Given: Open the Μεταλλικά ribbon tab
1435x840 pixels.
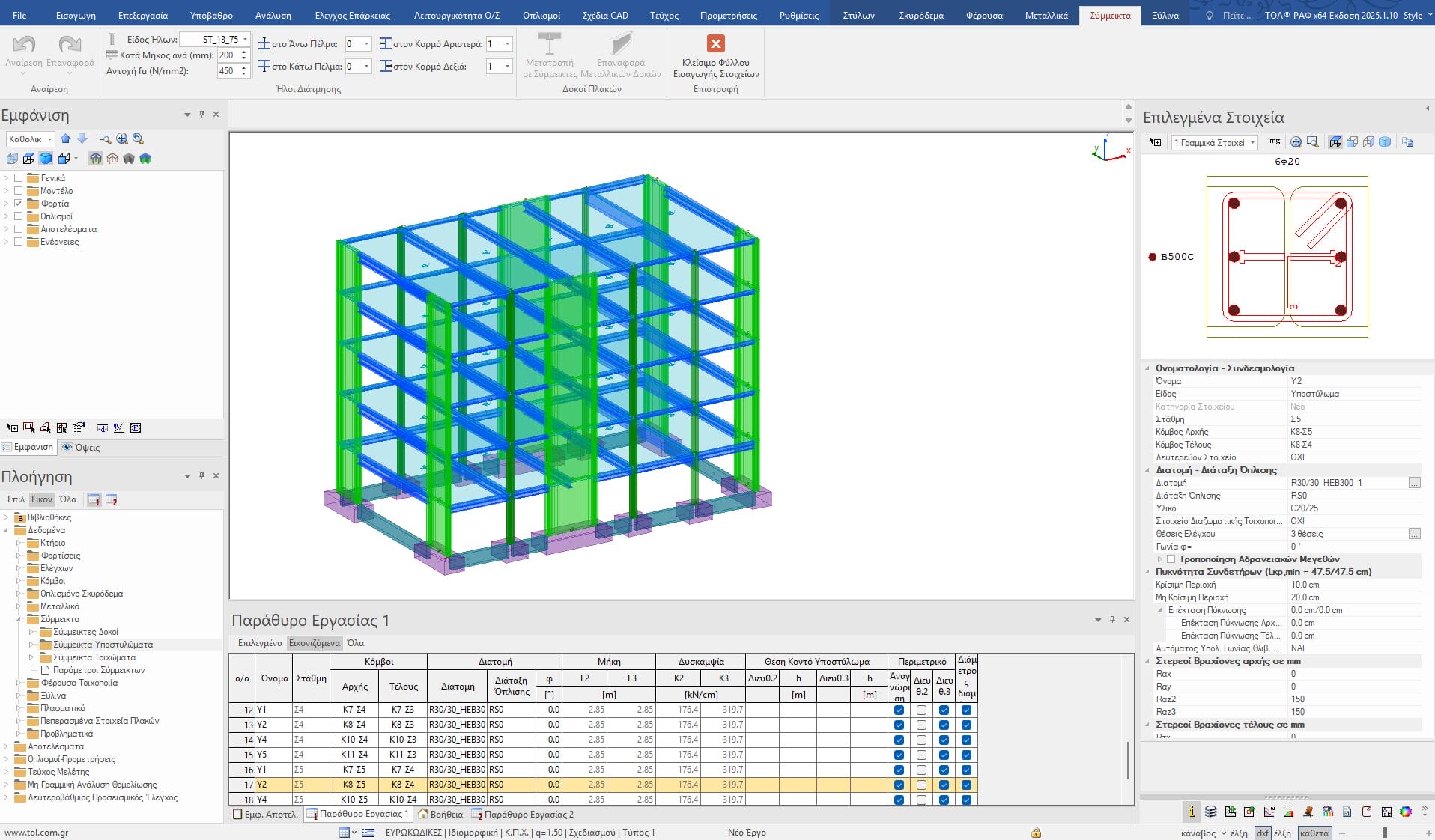Looking at the screenshot, I should point(1046,15).
